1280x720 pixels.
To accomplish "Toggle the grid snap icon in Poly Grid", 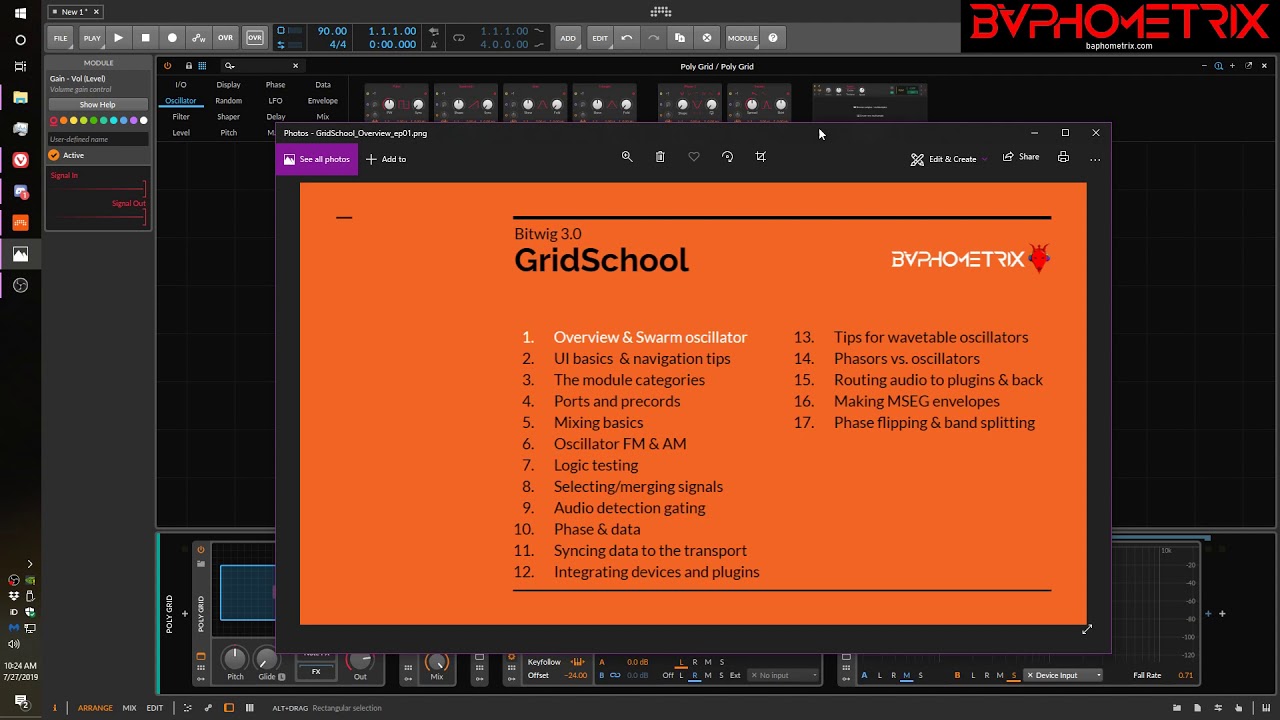I will pos(202,66).
